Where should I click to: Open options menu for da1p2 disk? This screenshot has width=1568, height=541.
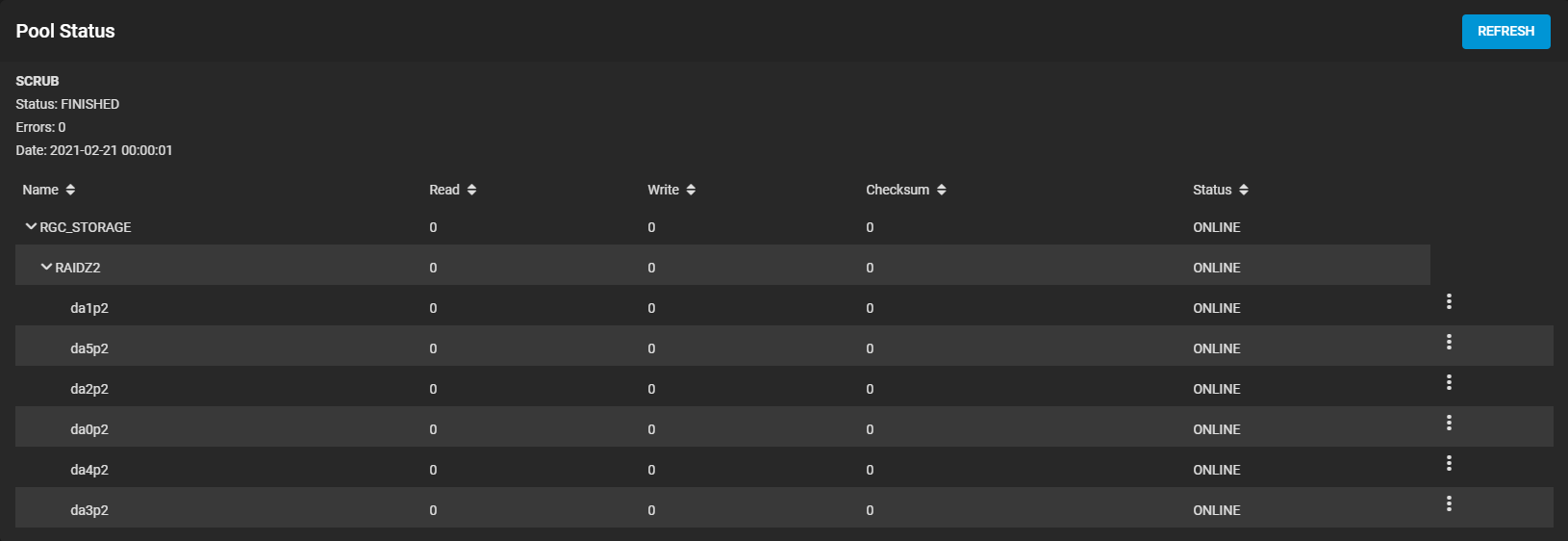(x=1449, y=301)
